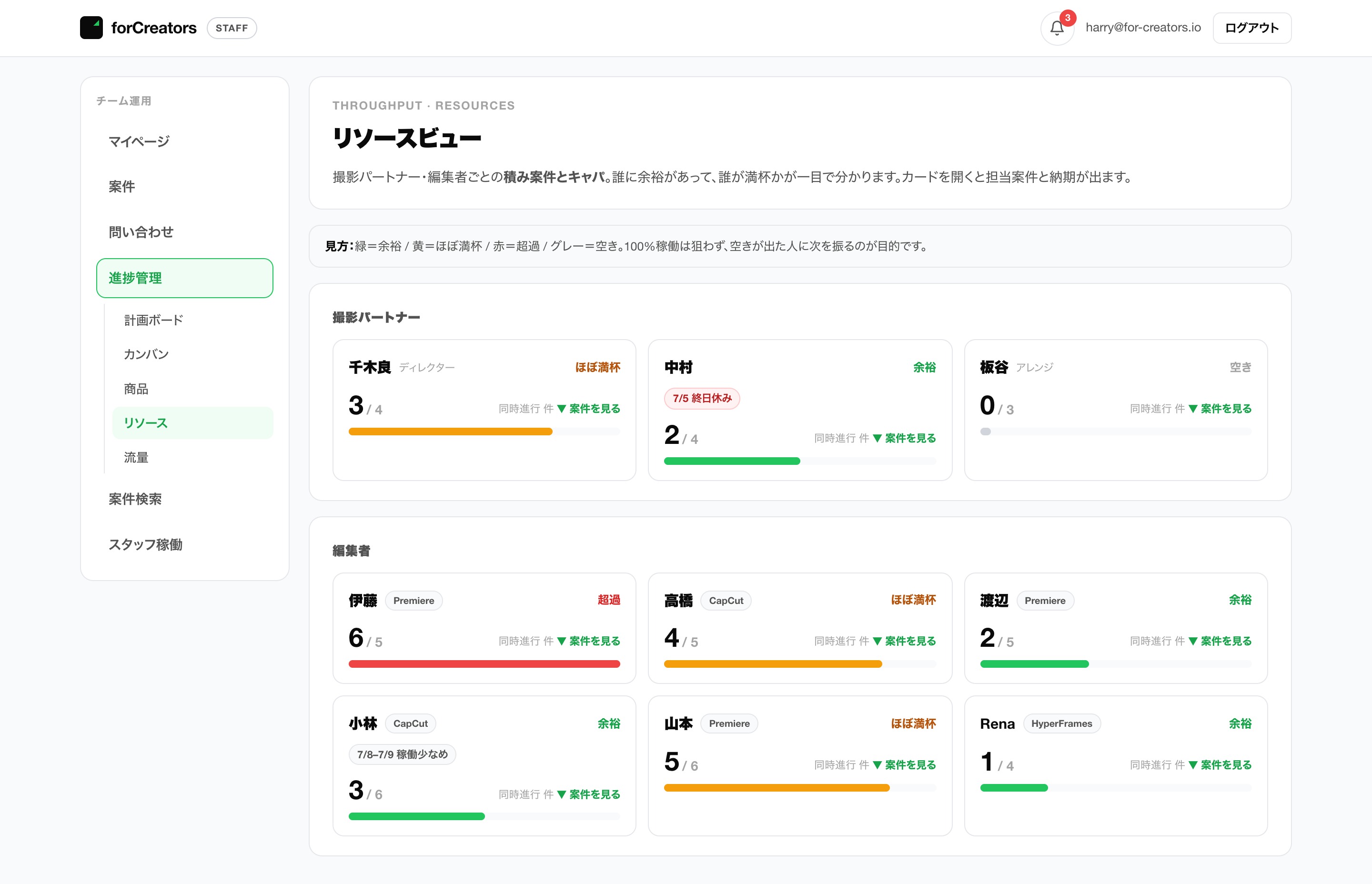This screenshot has height=884, width=1372.
Task: Click the リソースビュー page title
Action: (407, 138)
